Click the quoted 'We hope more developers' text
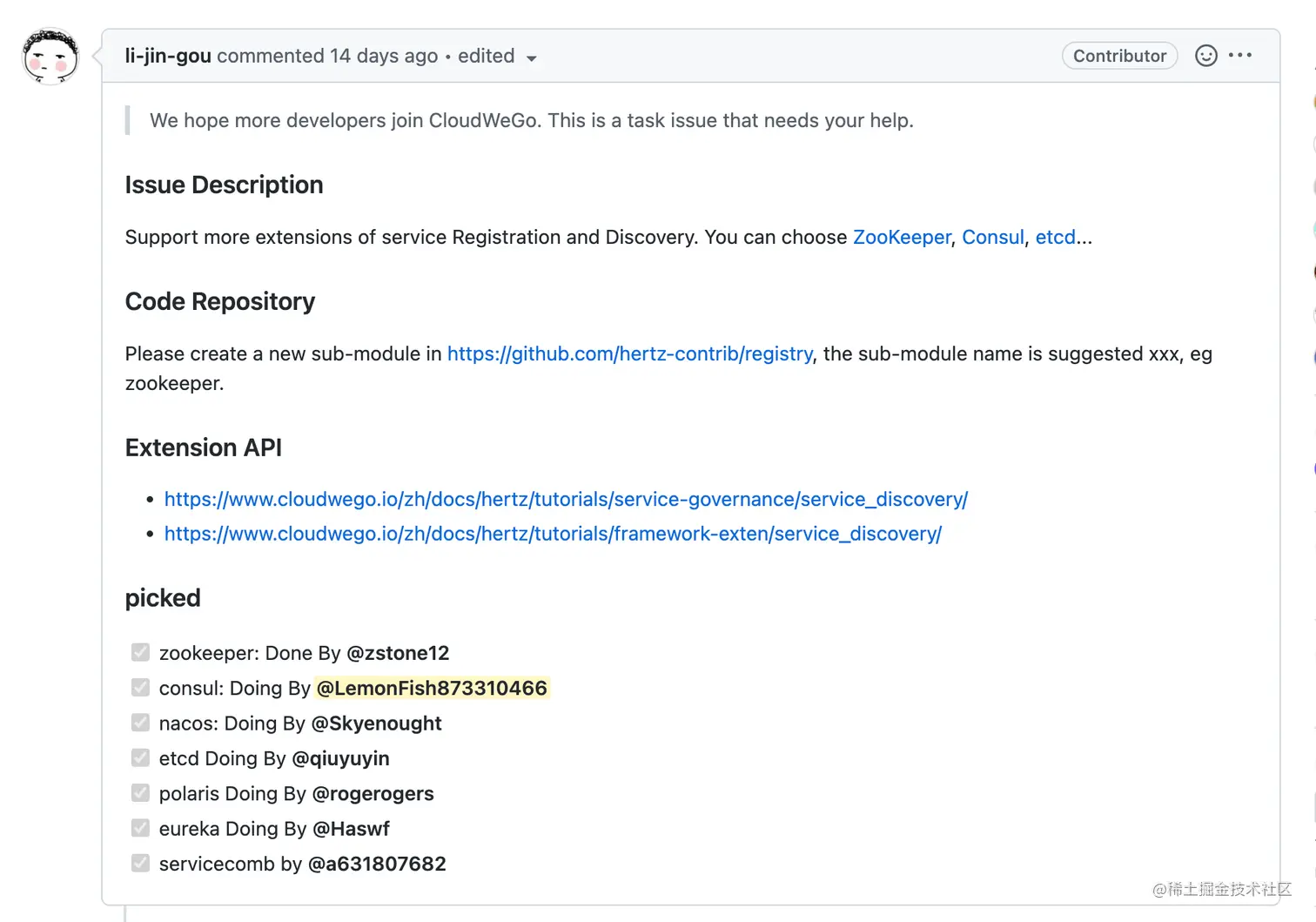The image size is (1316, 922). (532, 120)
